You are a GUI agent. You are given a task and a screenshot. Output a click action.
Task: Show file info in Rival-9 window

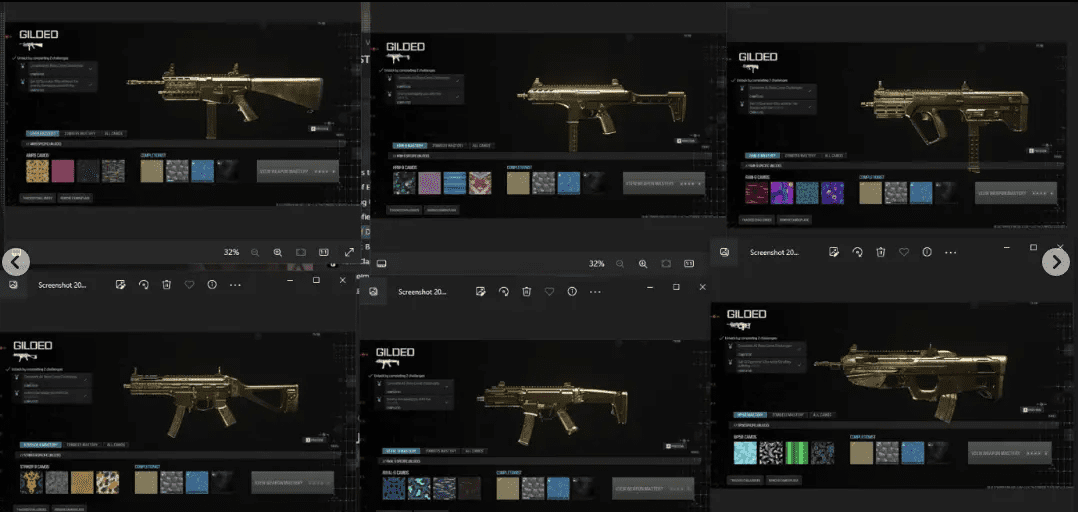point(572,292)
